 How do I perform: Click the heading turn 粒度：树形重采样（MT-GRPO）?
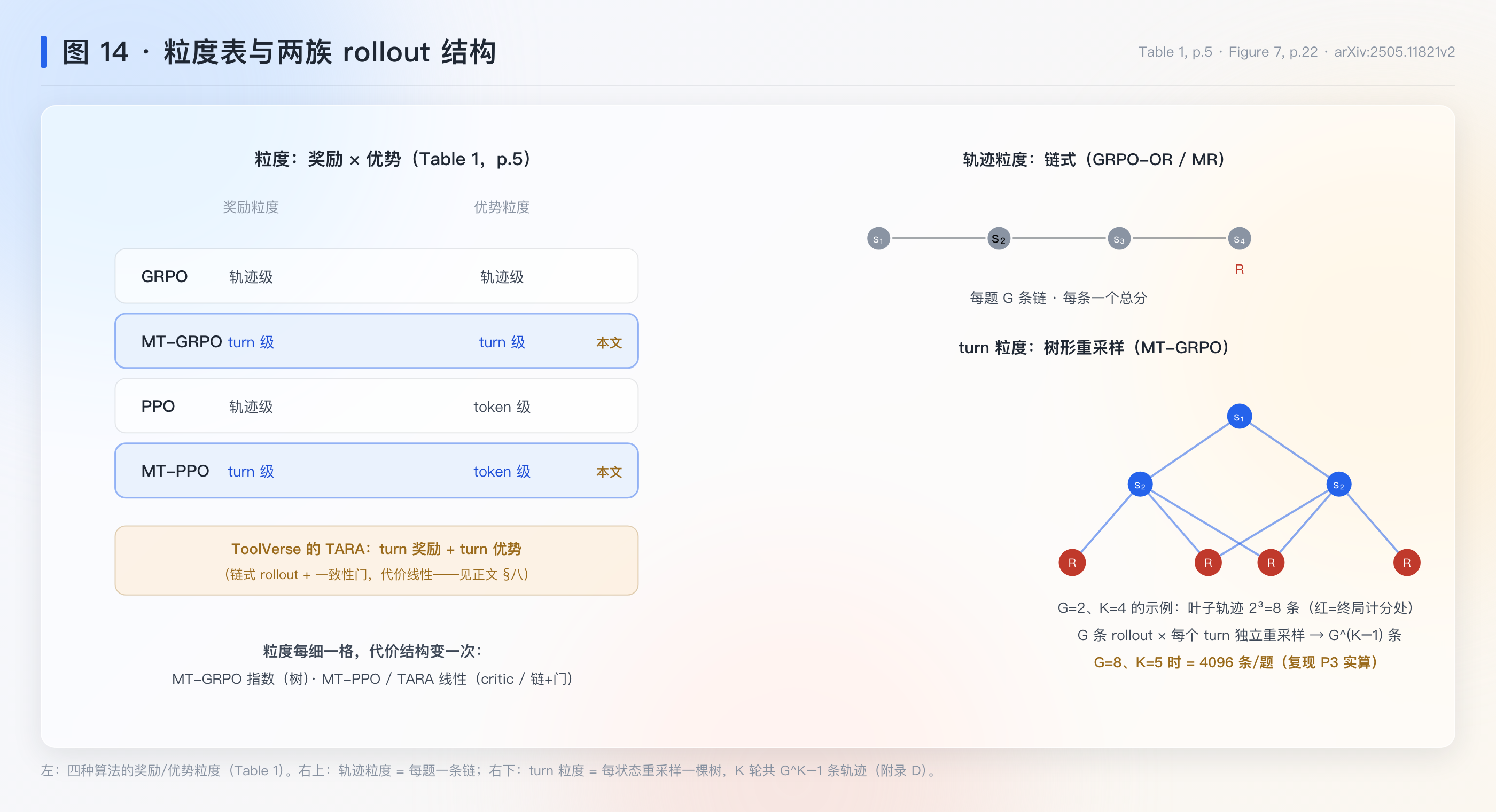1094,347
